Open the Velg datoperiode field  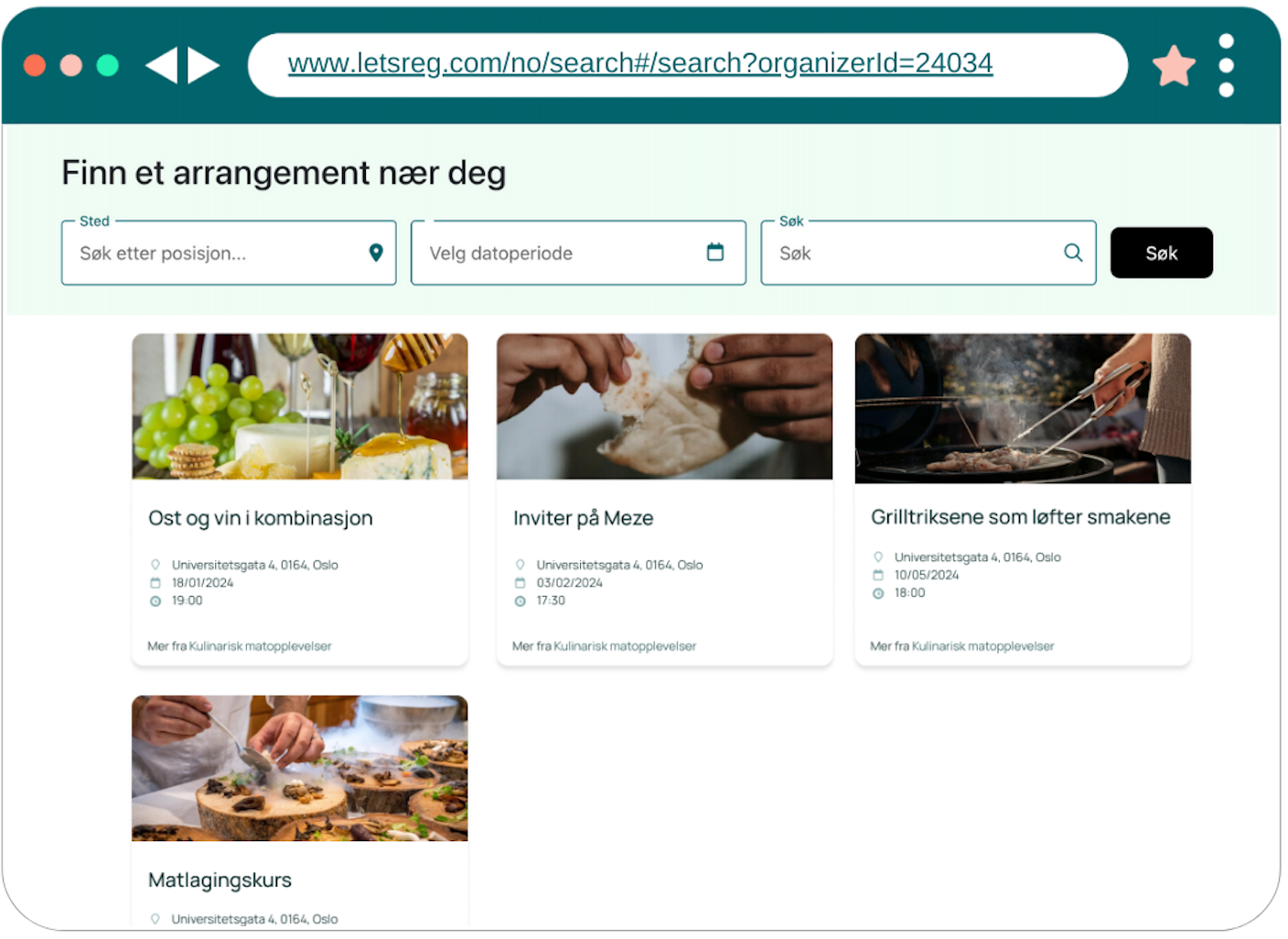(578, 253)
